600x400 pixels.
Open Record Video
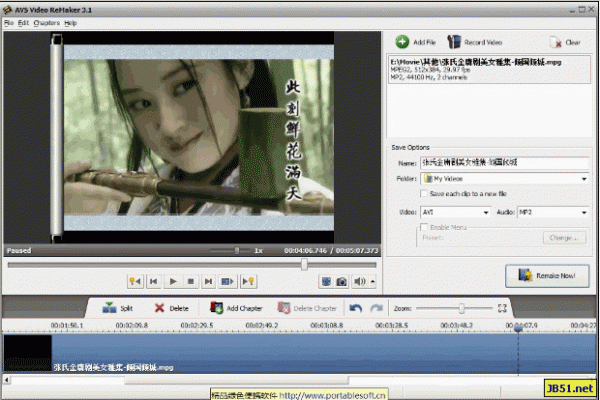tap(475, 42)
